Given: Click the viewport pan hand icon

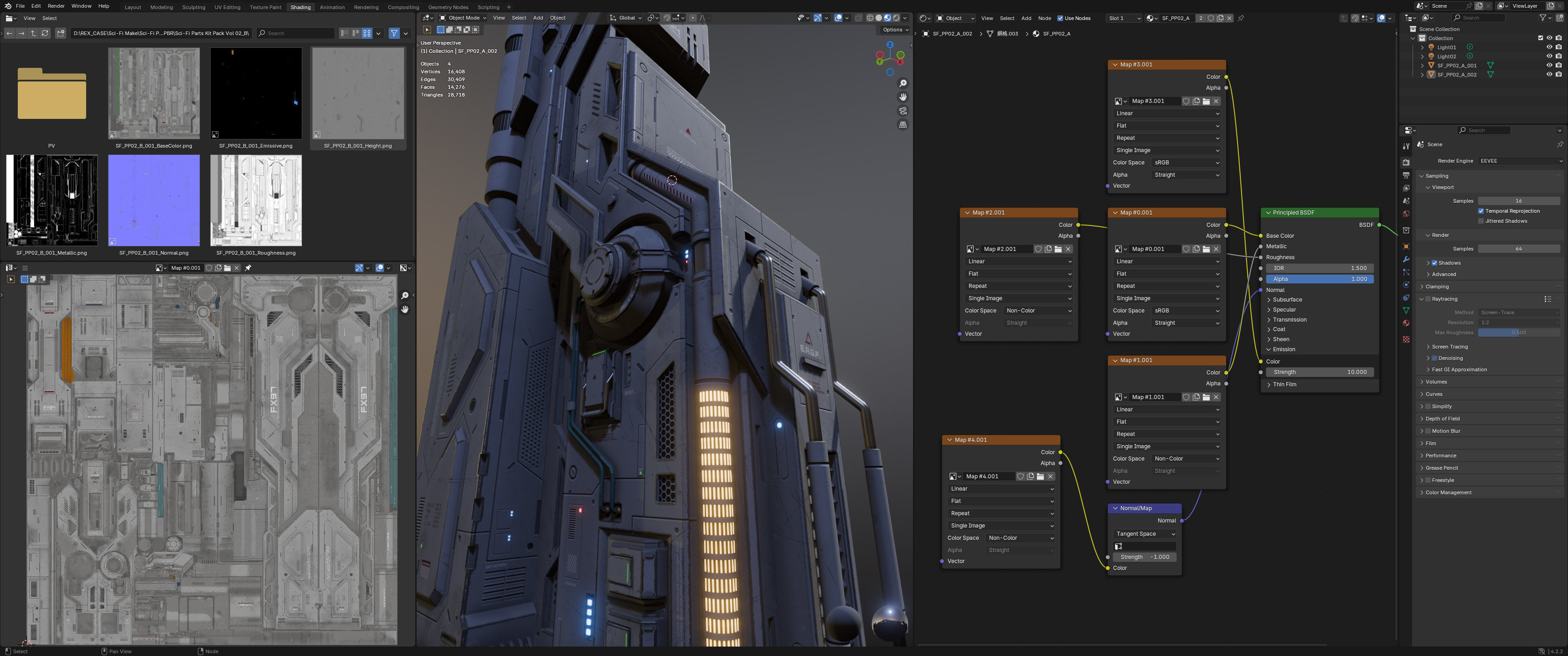Looking at the screenshot, I should click(903, 97).
